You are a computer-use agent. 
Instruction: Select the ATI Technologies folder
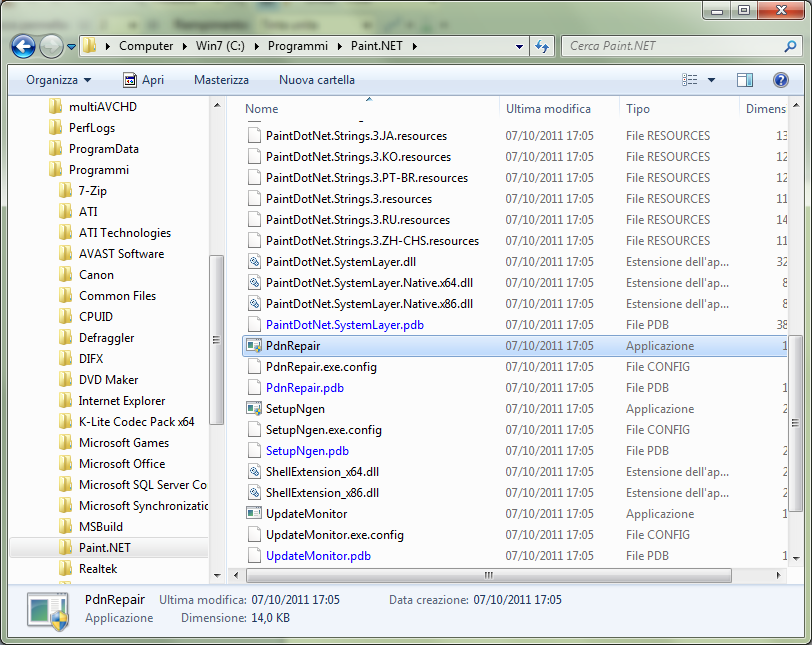(124, 232)
